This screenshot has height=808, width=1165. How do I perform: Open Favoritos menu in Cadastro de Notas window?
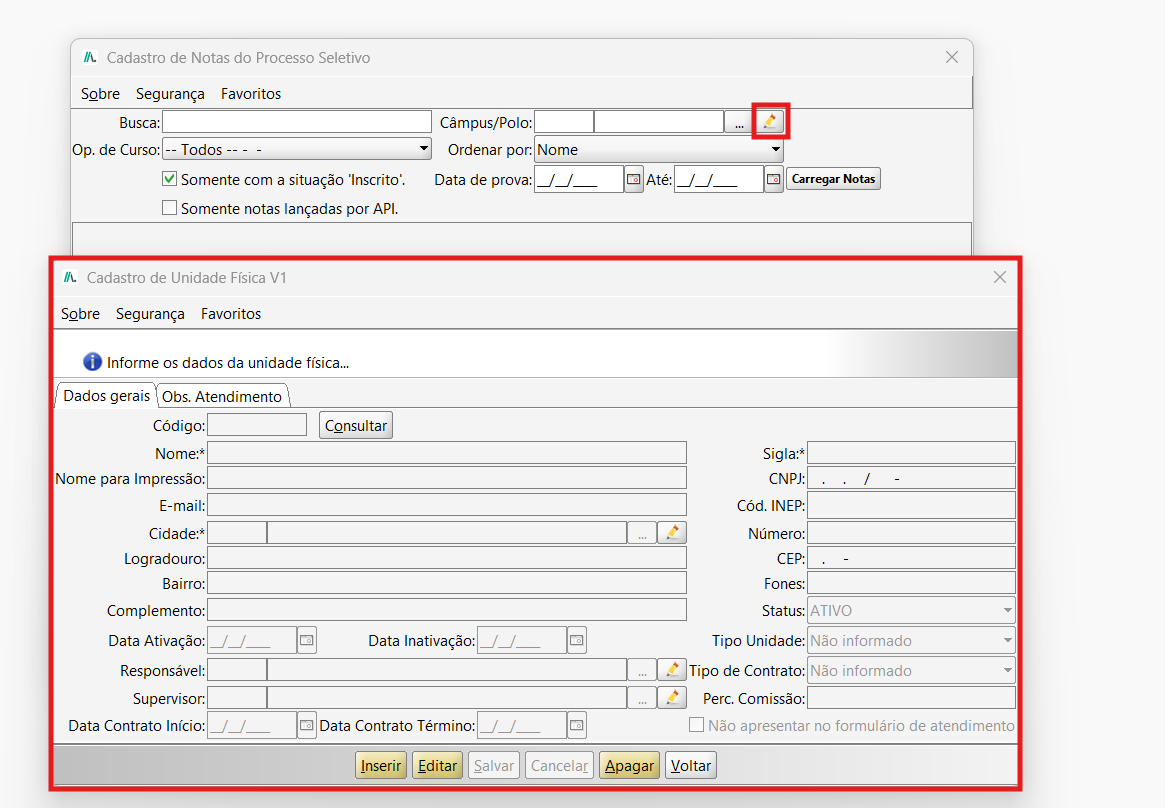(x=251, y=94)
